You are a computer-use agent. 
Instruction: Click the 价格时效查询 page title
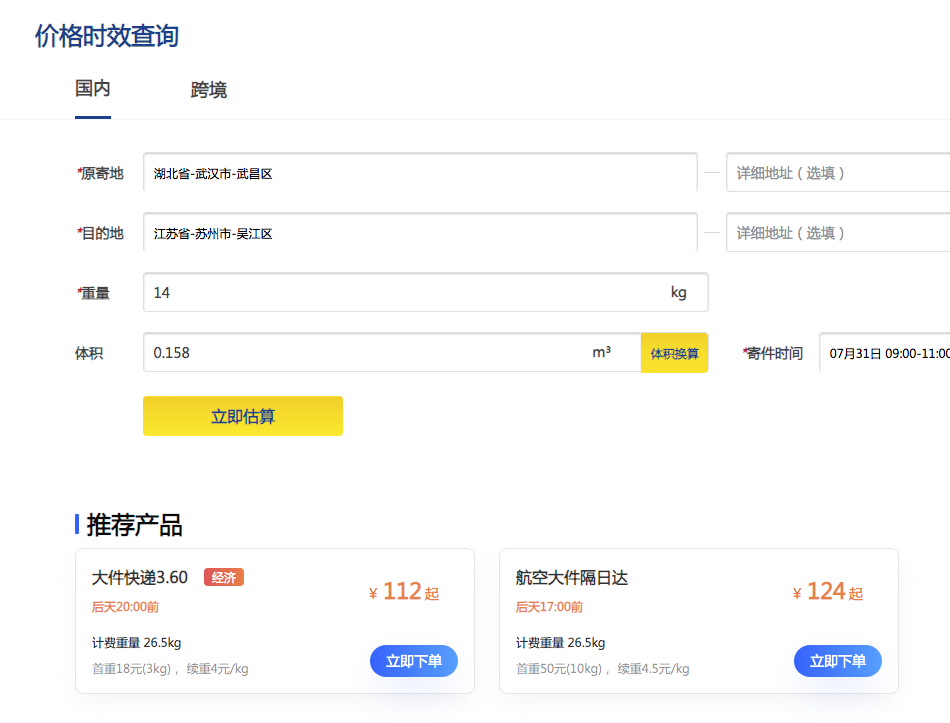(107, 36)
